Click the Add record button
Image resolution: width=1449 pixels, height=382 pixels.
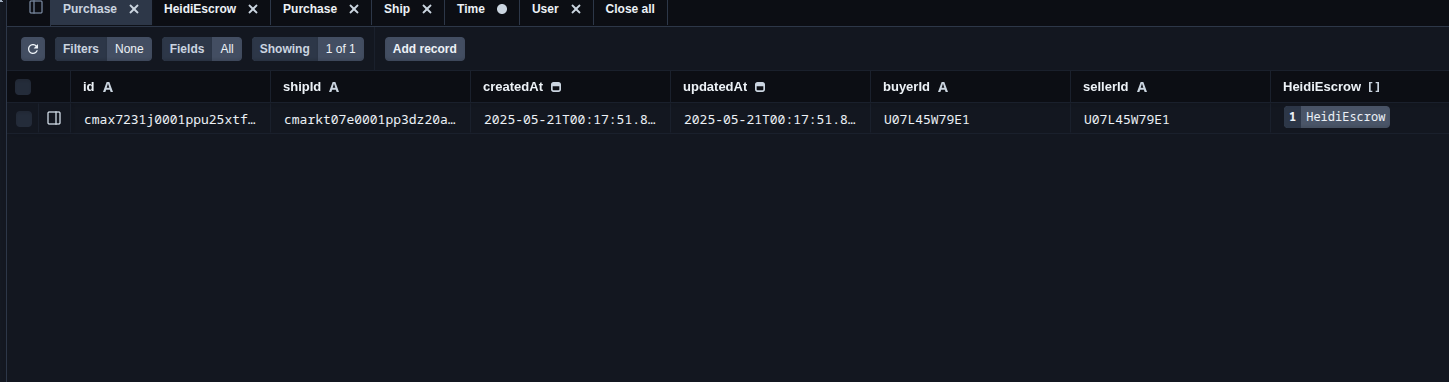(x=425, y=49)
